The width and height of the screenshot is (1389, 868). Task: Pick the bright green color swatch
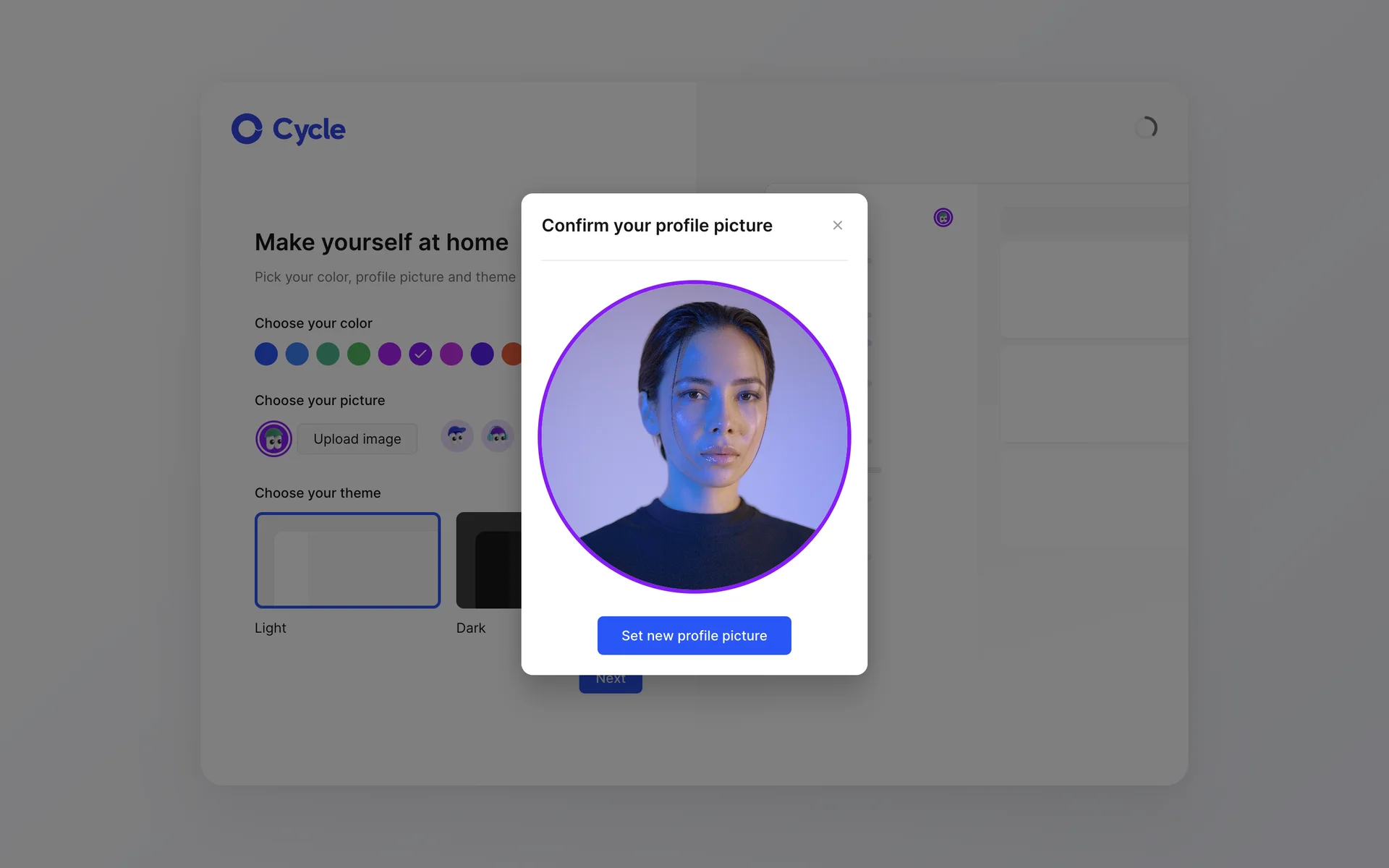(x=359, y=354)
